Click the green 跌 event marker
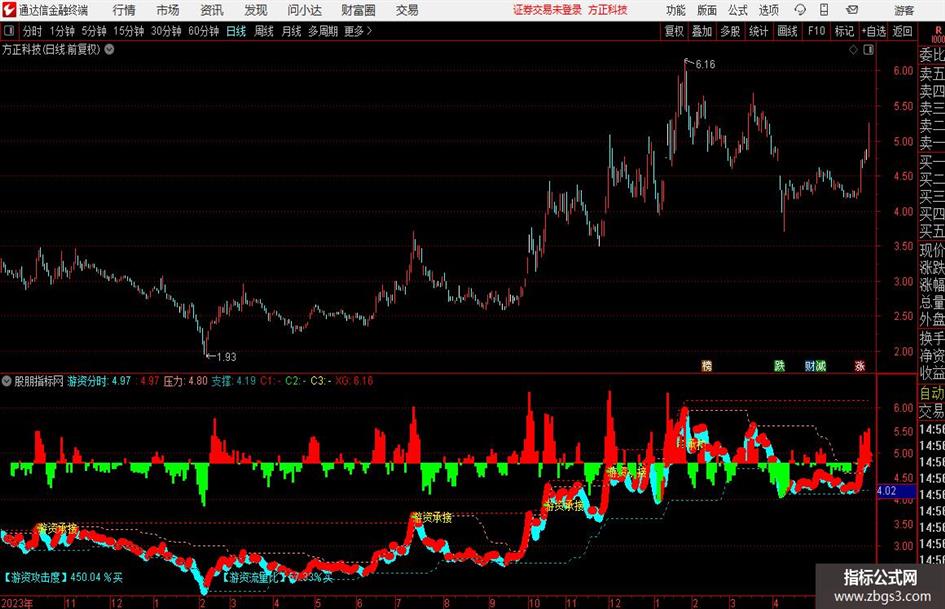 779,365
